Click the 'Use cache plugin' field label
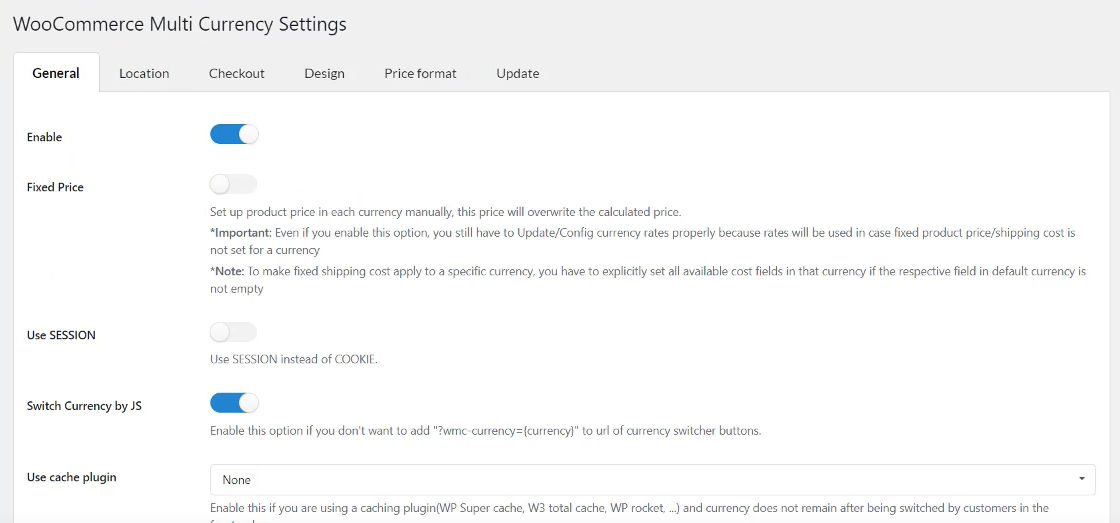The image size is (1120, 523). [71, 477]
